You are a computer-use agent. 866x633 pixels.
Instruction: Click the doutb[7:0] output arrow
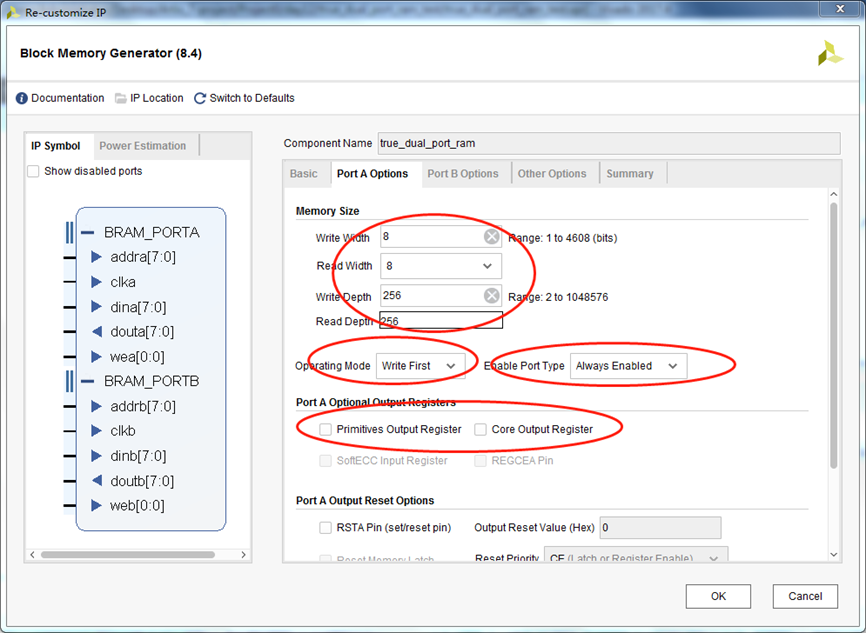point(97,481)
